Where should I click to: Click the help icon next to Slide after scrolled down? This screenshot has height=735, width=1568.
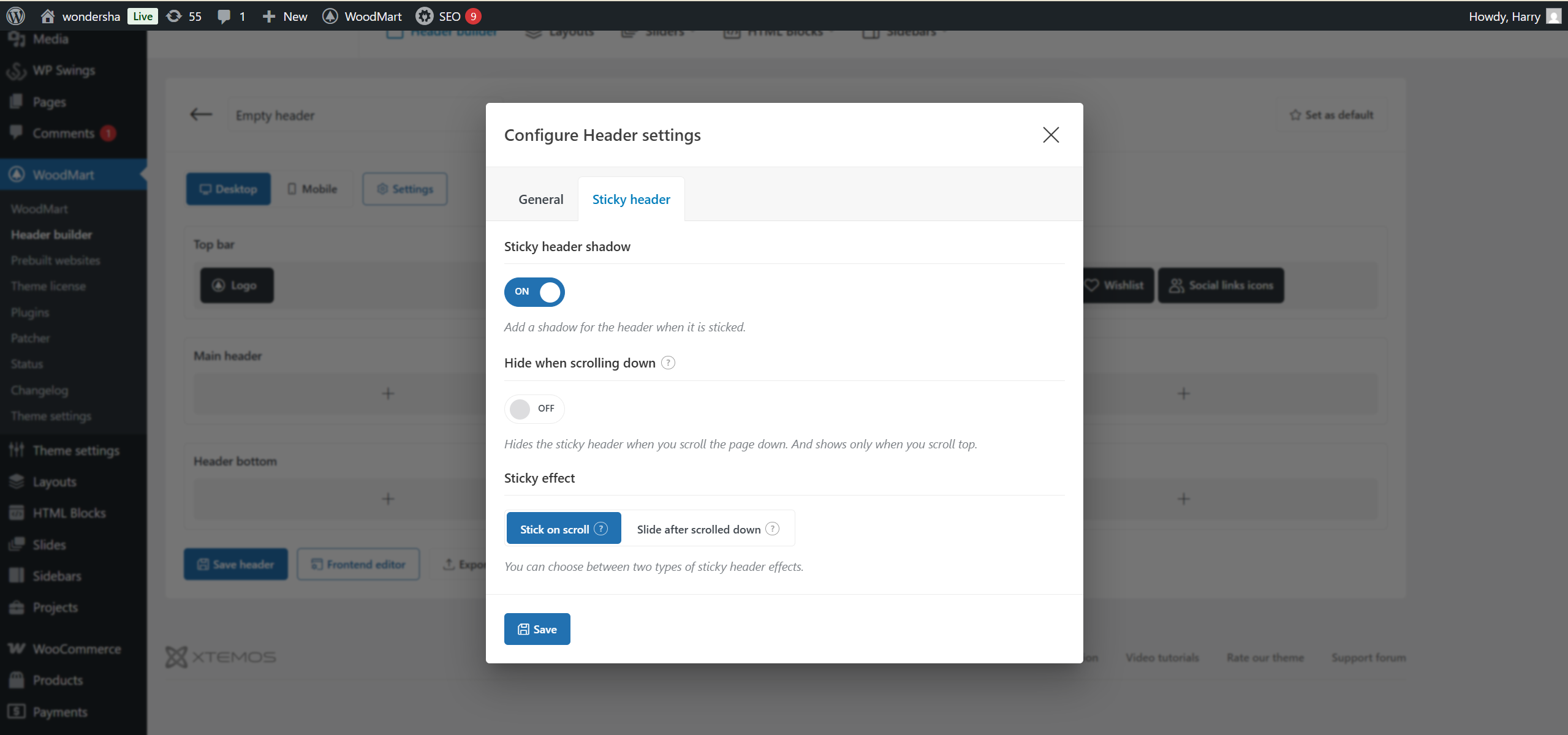click(x=773, y=529)
